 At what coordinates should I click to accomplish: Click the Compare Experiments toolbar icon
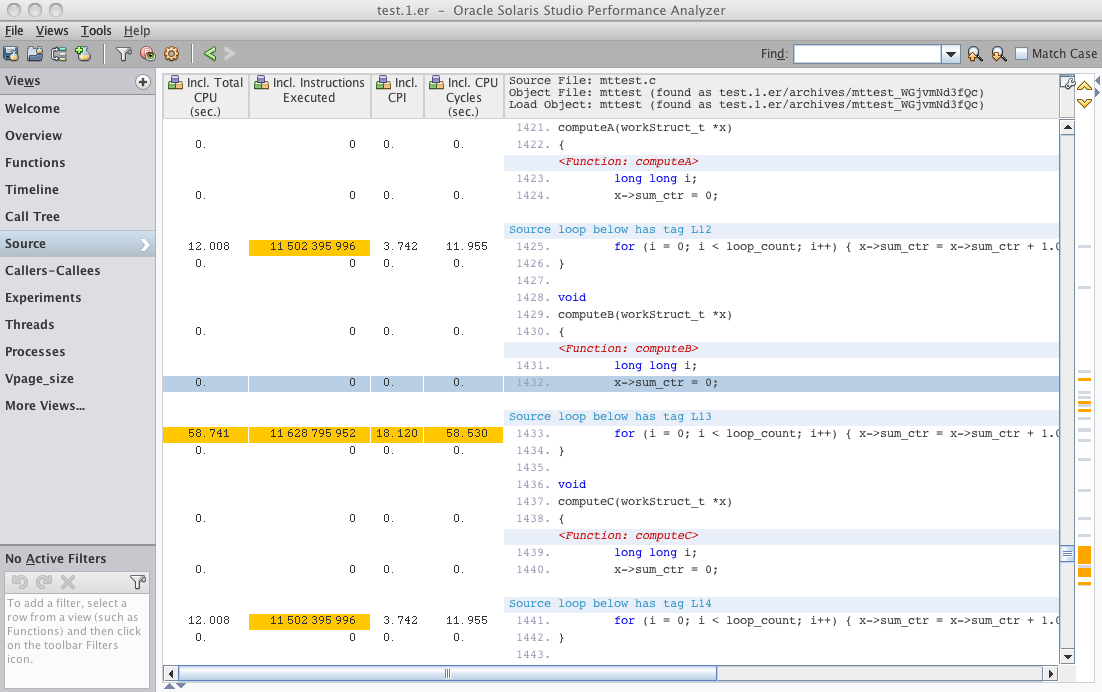pos(59,53)
